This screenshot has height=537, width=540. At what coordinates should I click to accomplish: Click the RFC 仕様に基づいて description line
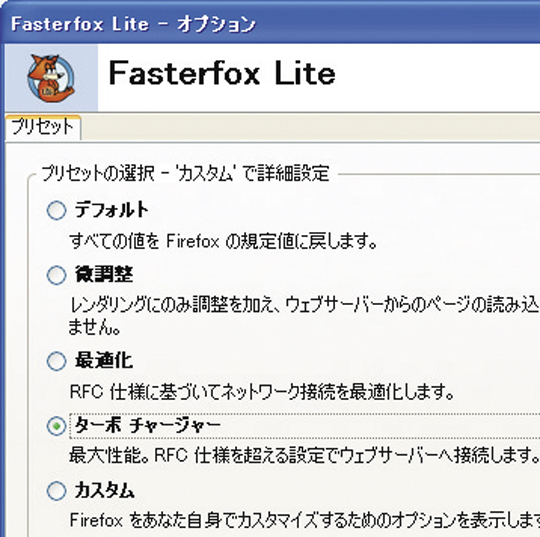point(262,391)
